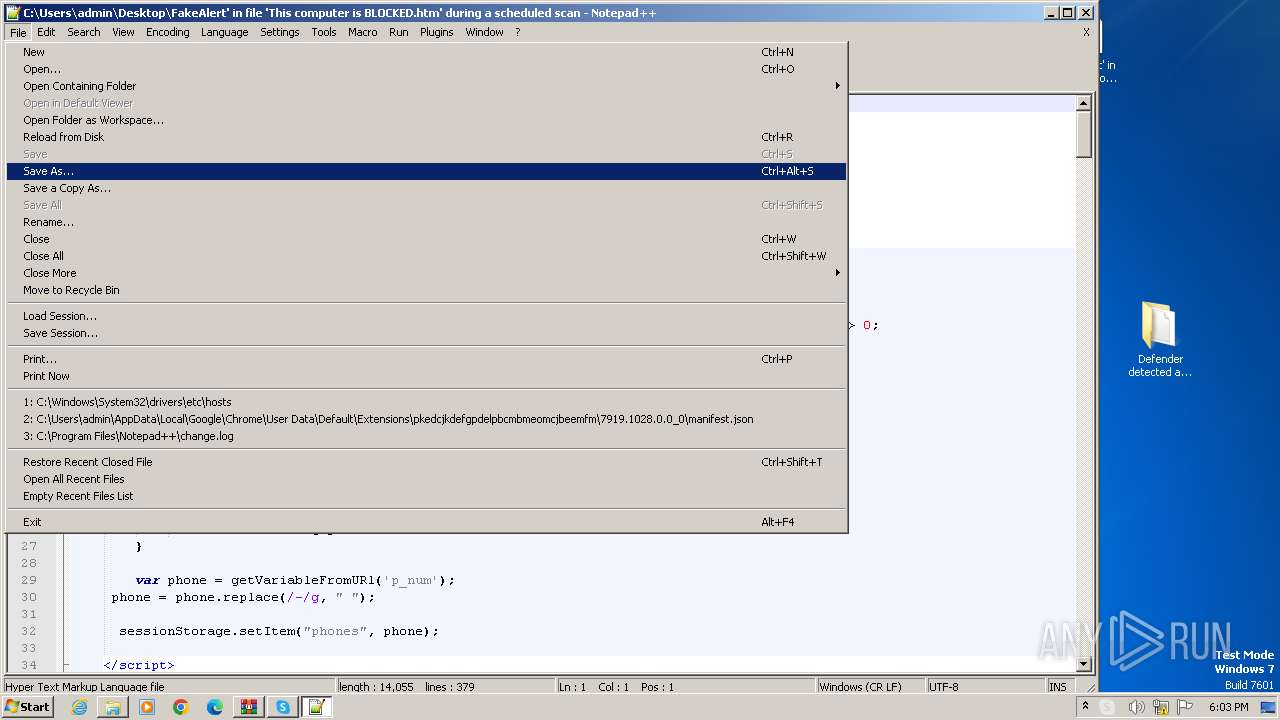Click the editor scrollbar up arrow
Viewport: 1280px width, 720px height.
point(1083,103)
